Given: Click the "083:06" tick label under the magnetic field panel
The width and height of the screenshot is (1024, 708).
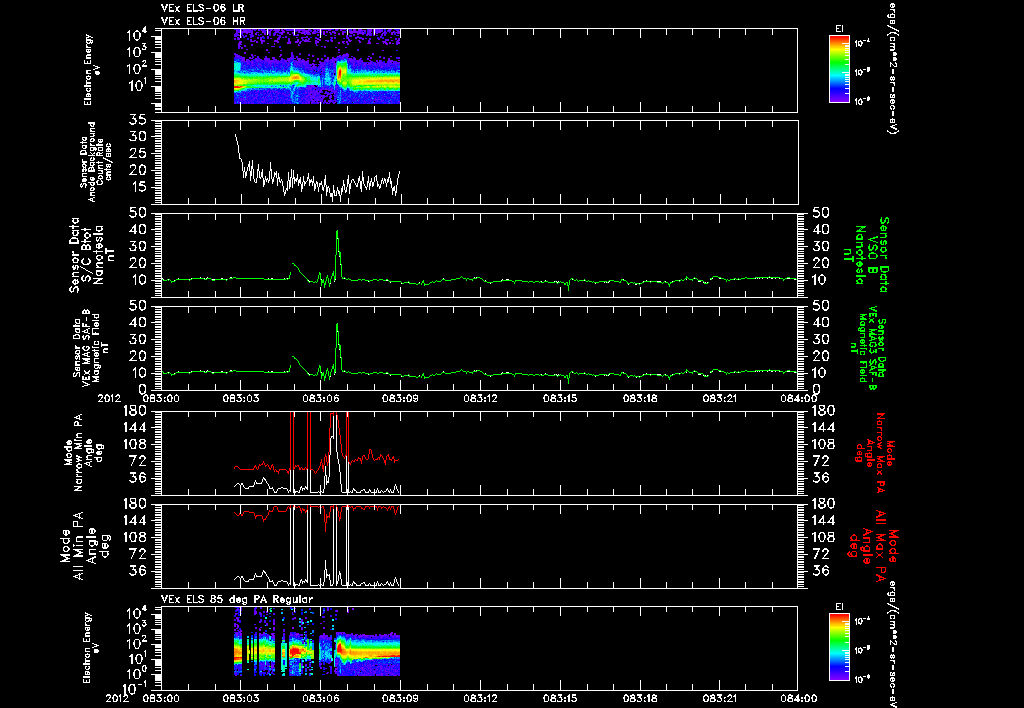Looking at the screenshot, I should coord(320,398).
